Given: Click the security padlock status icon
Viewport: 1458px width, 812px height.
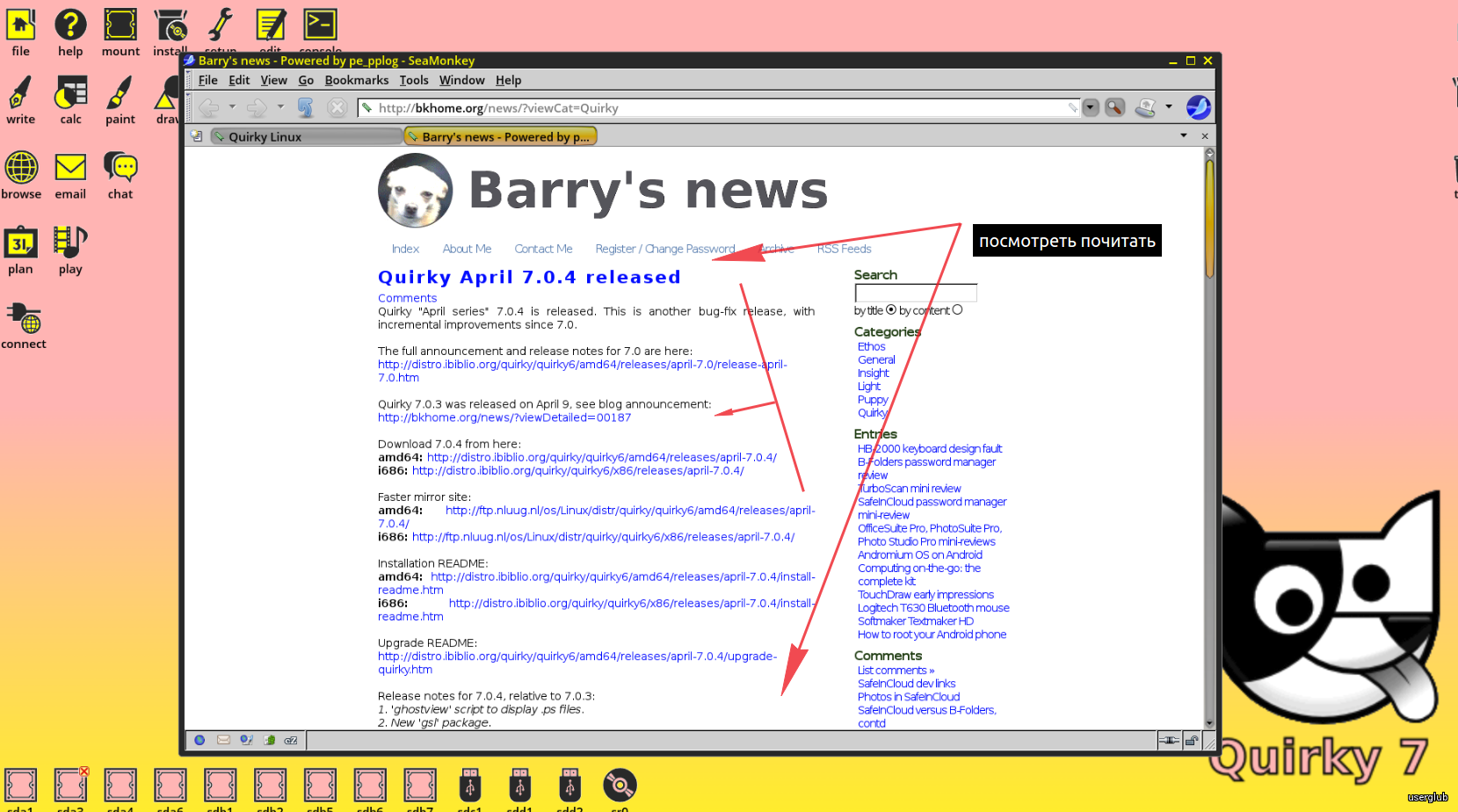Looking at the screenshot, I should [x=1191, y=740].
